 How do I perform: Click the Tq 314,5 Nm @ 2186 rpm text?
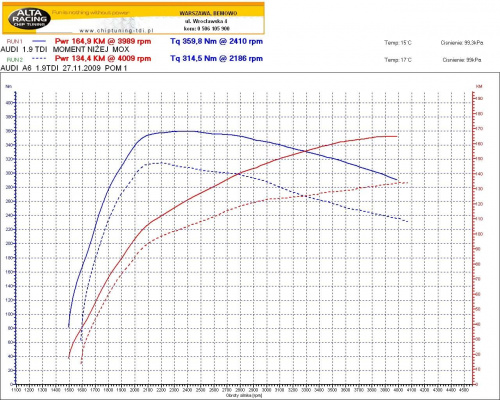[x=217, y=59]
